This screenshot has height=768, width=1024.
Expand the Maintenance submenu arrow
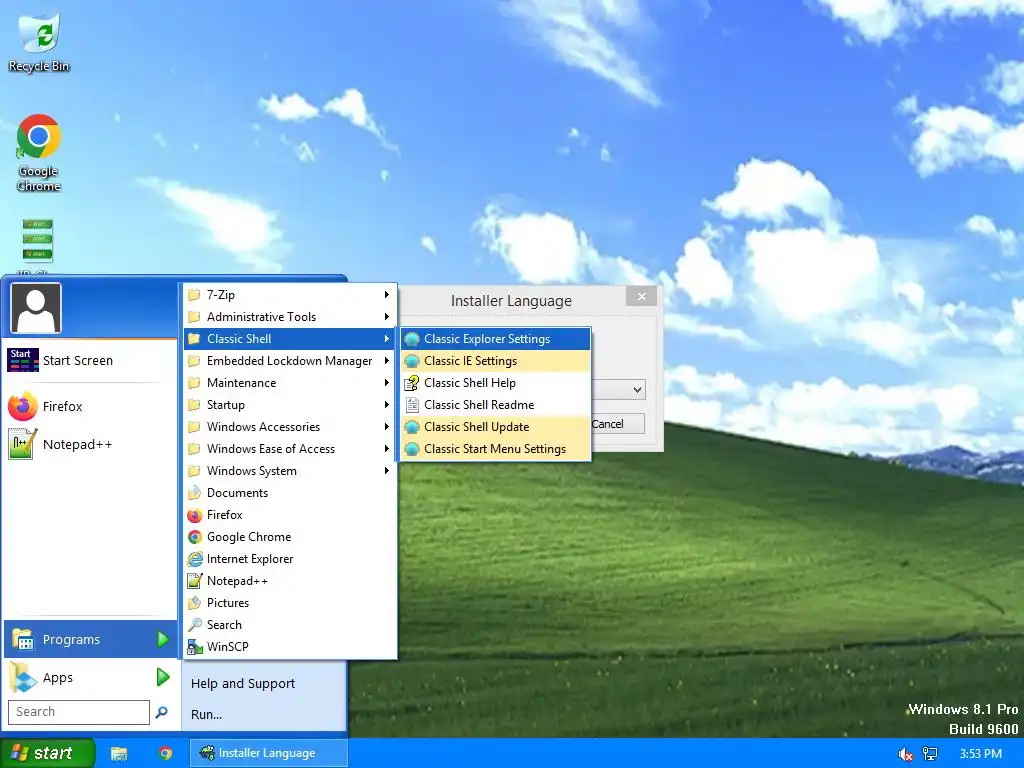pos(387,383)
